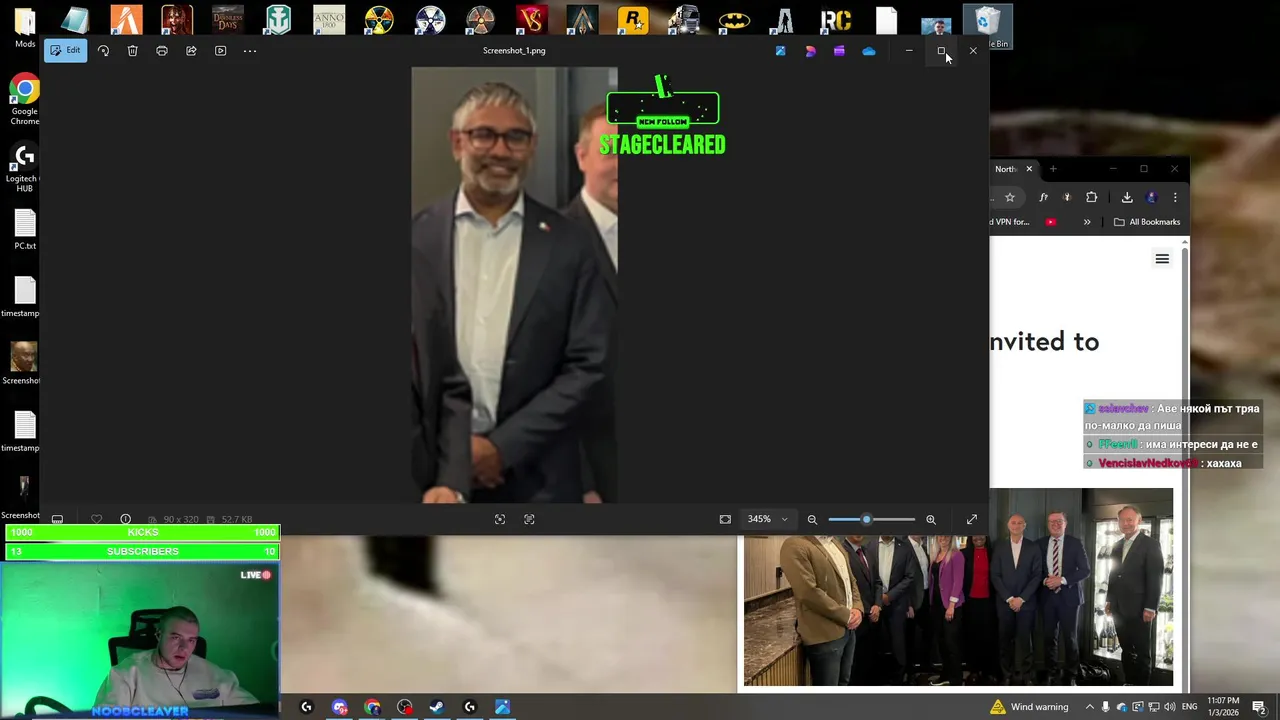The height and width of the screenshot is (720, 1280).
Task: Open Chrome downloads icon
Action: (x=1127, y=197)
